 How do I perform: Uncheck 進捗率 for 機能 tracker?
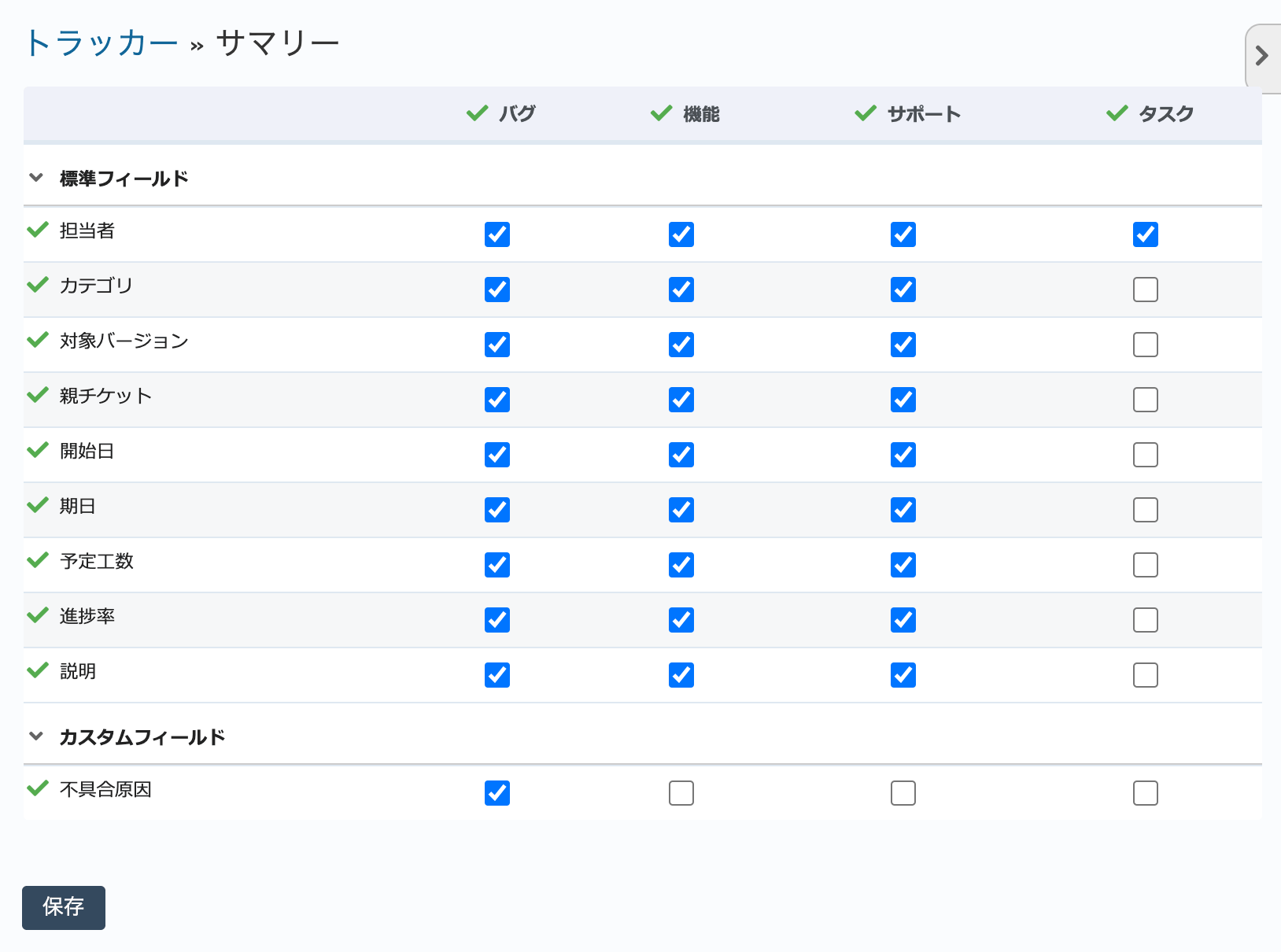pyautogui.click(x=681, y=620)
